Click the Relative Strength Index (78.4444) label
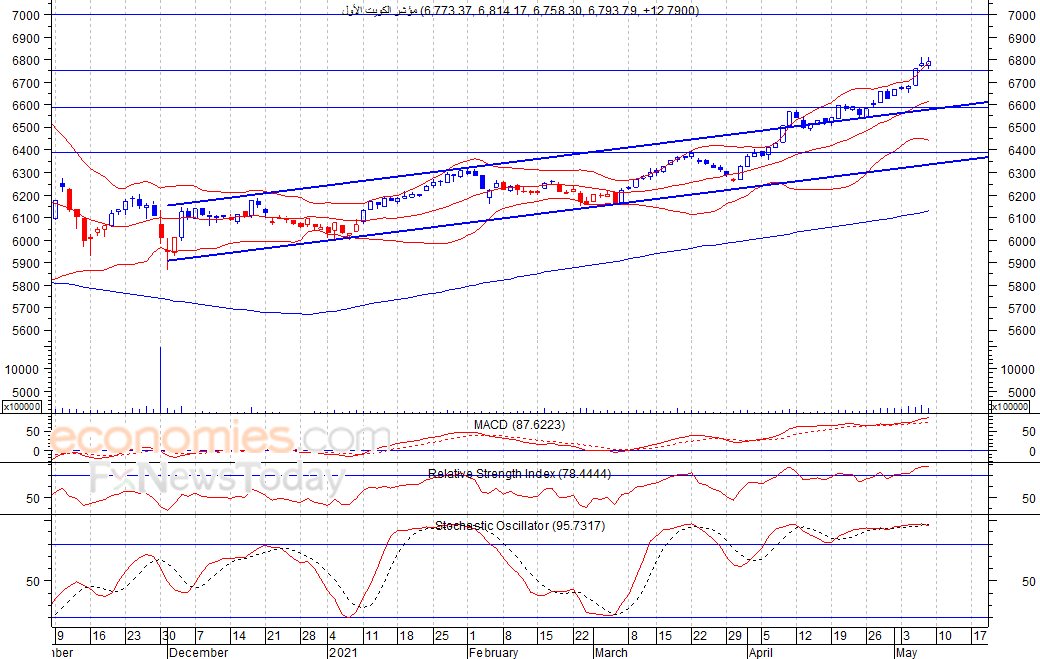Viewport: 1040px width, 659px height. [x=519, y=473]
